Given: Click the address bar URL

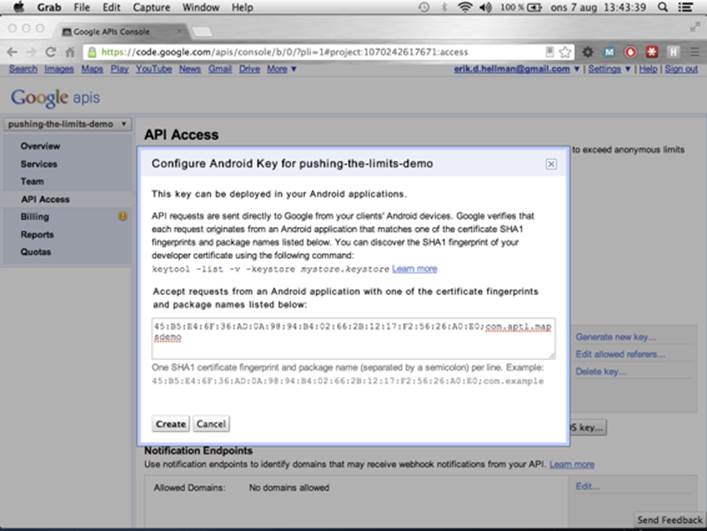Looking at the screenshot, I should click(285, 52).
